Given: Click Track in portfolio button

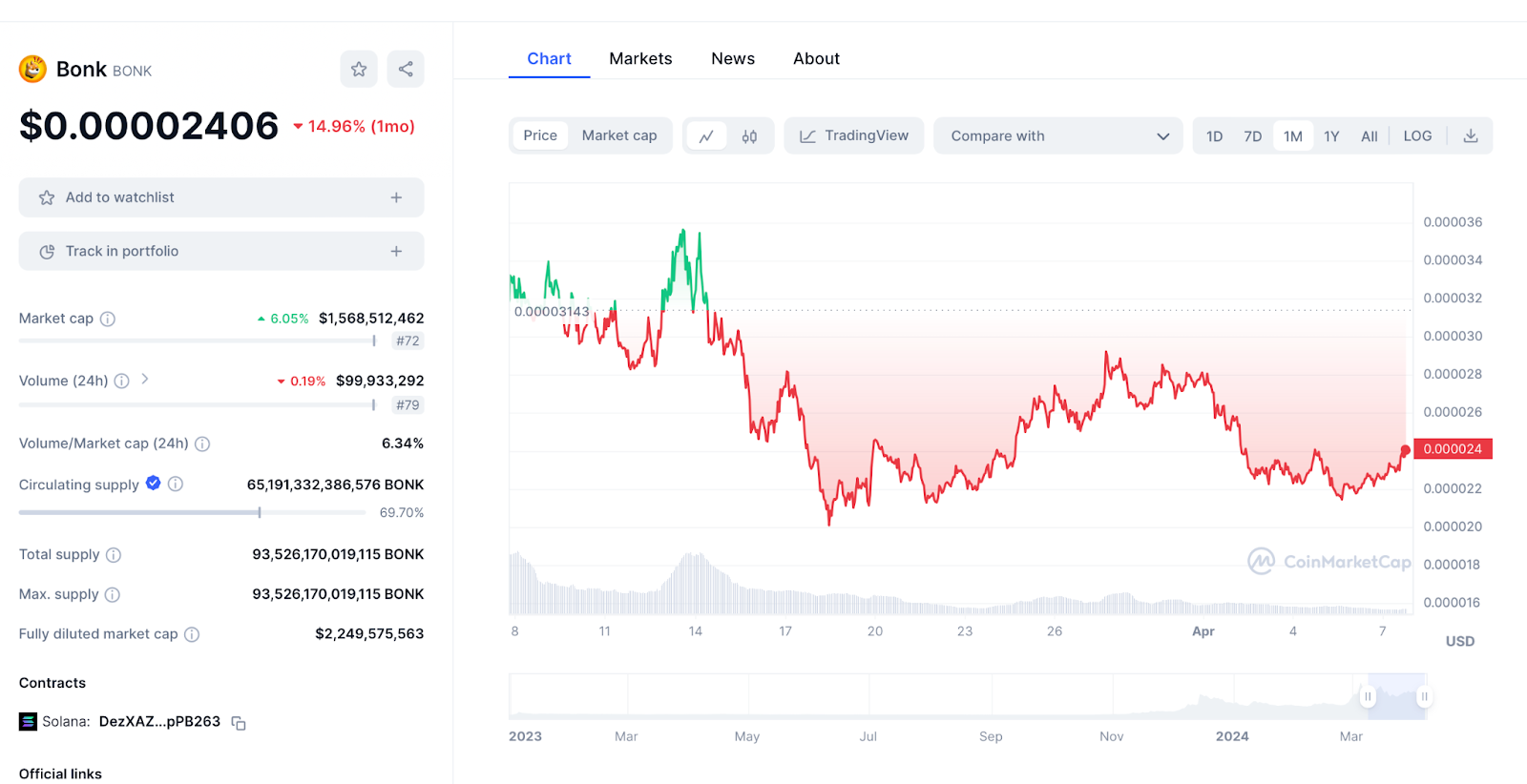Looking at the screenshot, I should (221, 251).
